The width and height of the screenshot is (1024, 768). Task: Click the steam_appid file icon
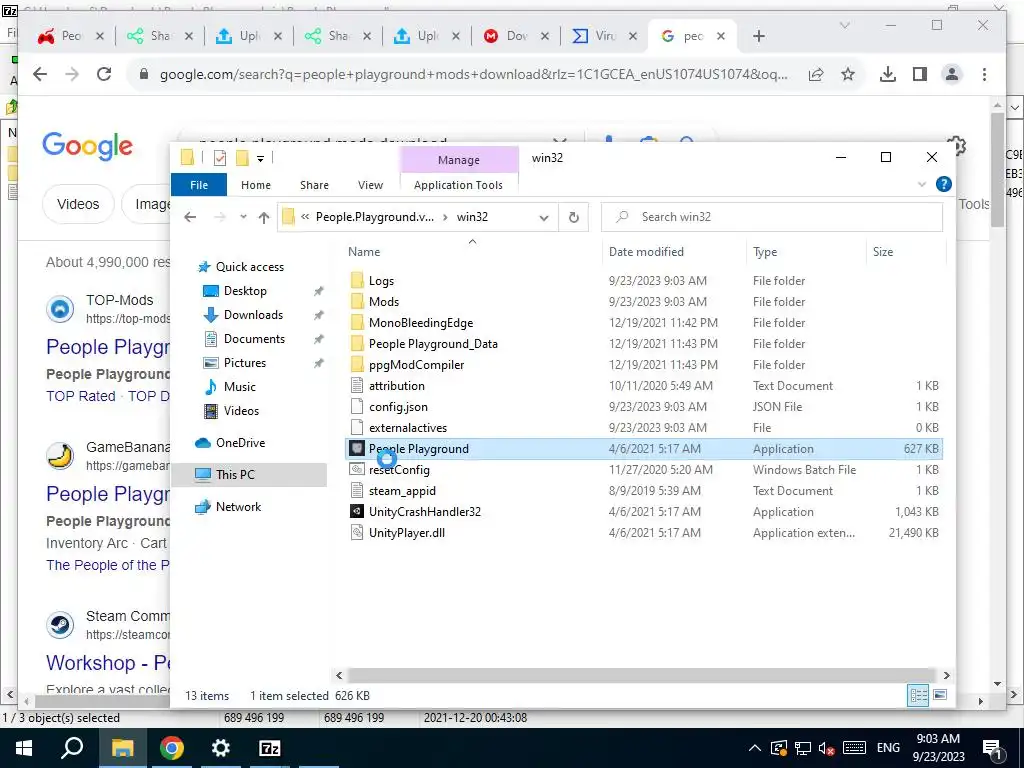[x=357, y=490]
